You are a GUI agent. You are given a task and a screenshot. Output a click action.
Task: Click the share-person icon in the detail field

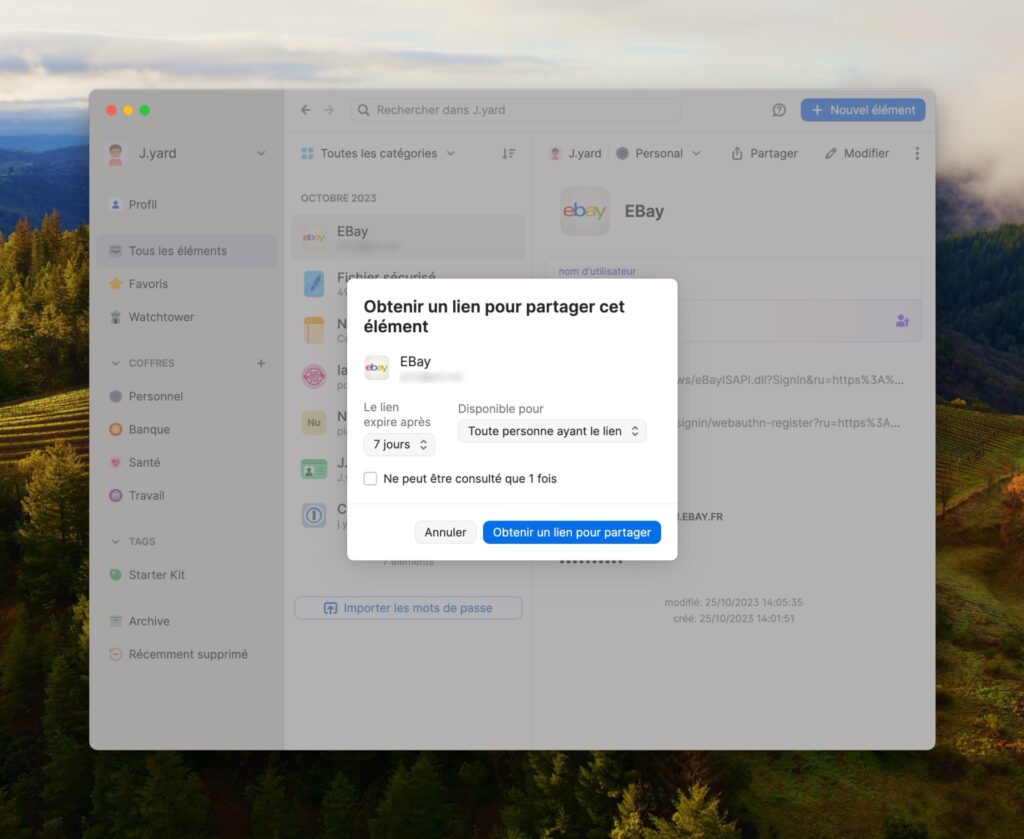coord(903,321)
